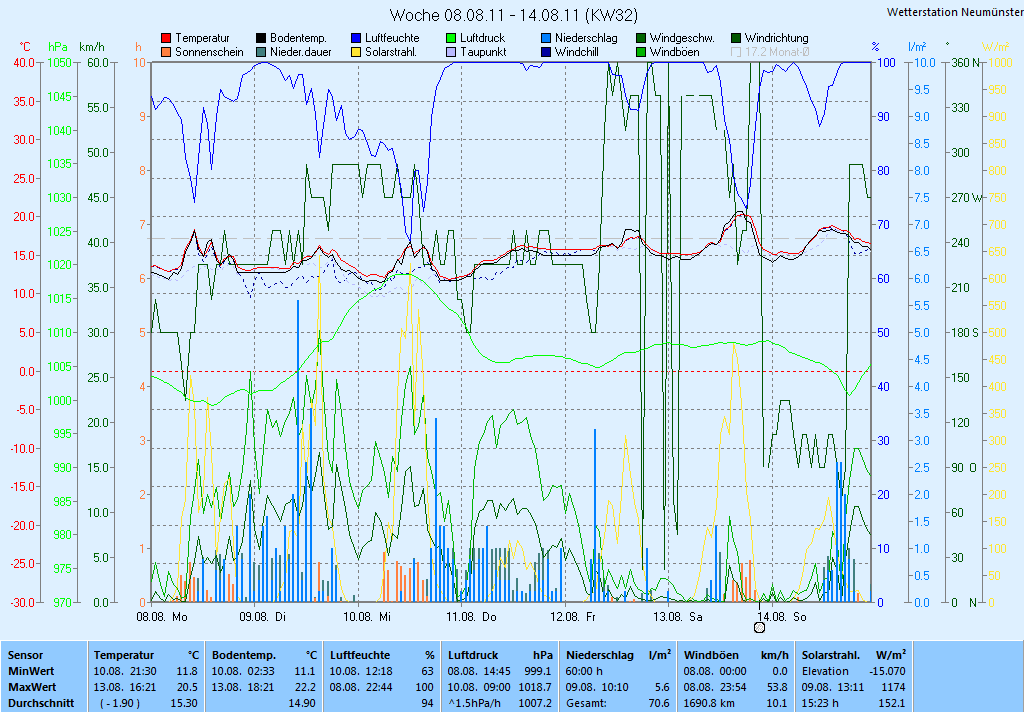The image size is (1024, 712).
Task: Click the red Temperatur legend swatch
Action: 166,38
